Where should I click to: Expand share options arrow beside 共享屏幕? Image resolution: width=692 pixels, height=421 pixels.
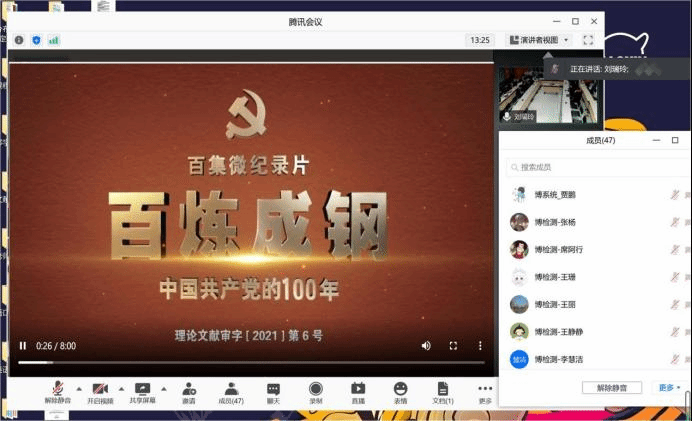[164, 389]
